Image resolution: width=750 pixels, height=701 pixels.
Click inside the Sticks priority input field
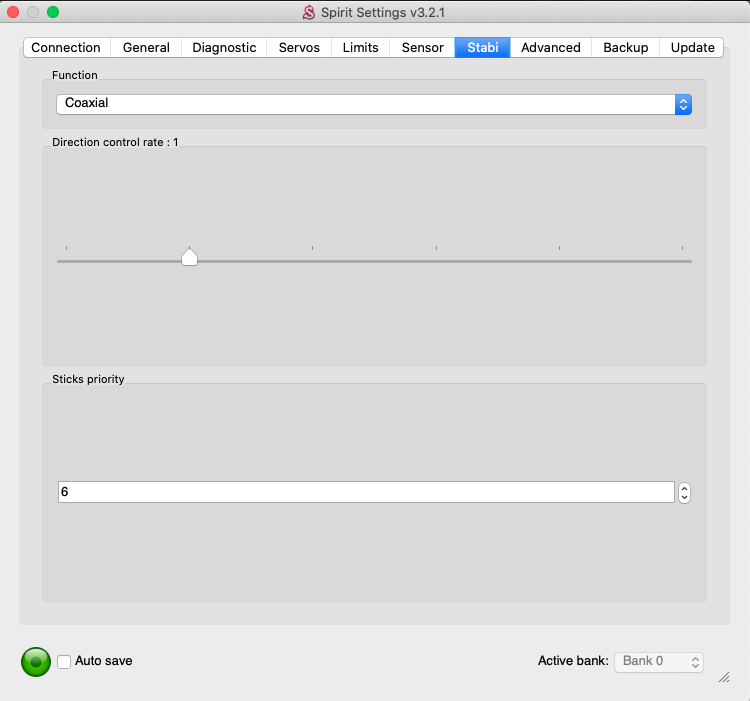(x=365, y=492)
